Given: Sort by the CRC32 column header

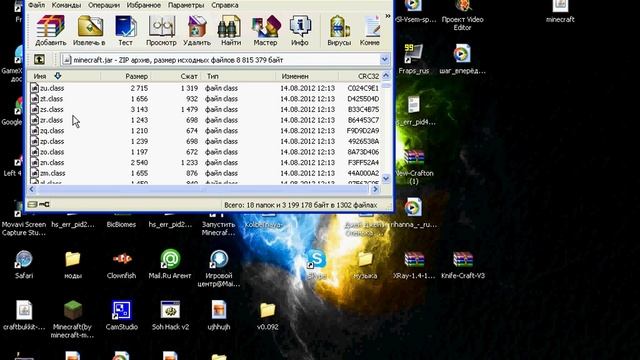Looking at the screenshot, I should pos(360,76).
